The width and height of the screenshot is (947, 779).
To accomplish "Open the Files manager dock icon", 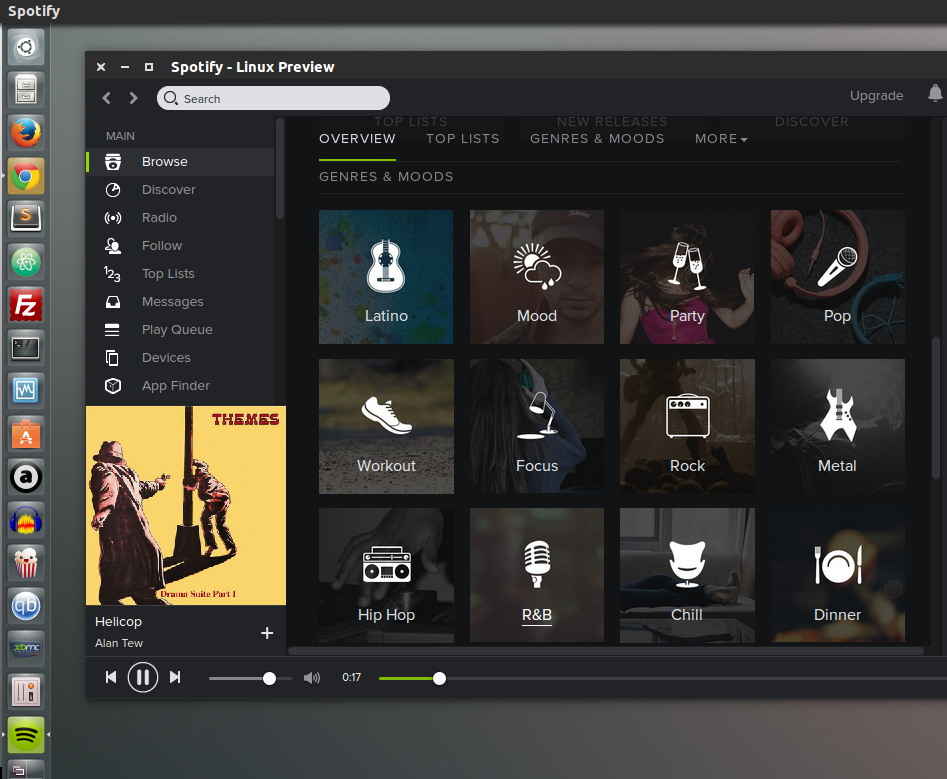I will 26,89.
